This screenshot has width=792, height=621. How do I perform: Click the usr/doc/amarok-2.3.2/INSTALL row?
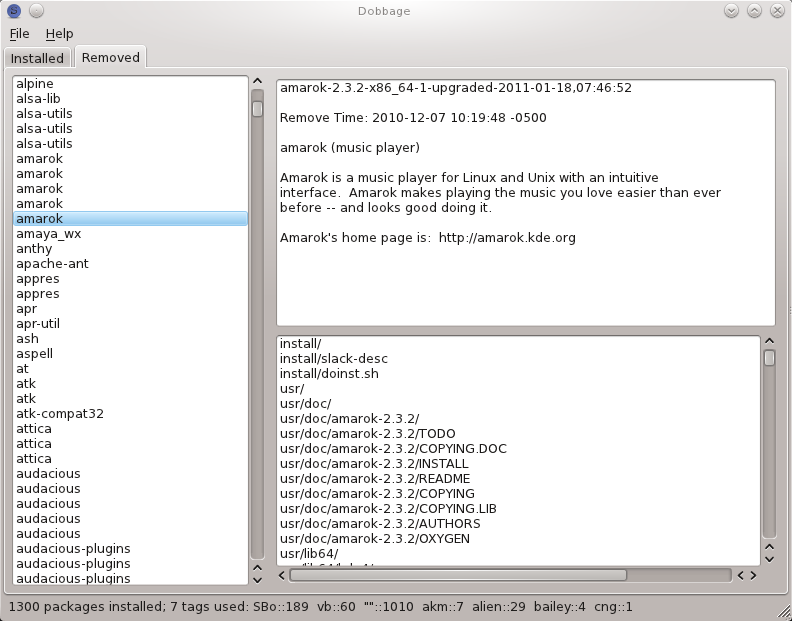[519, 463]
